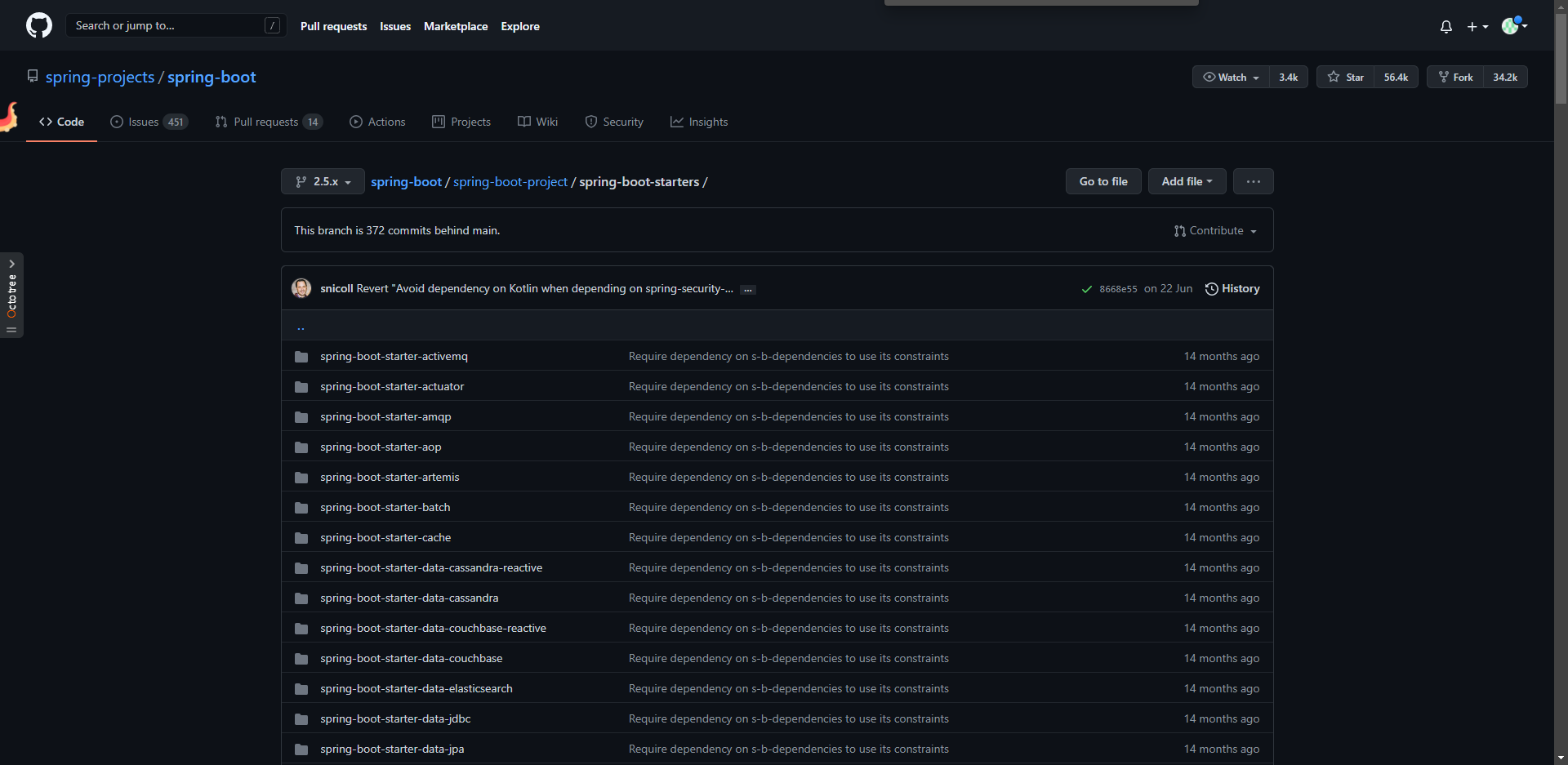The image size is (1568, 765).
Task: Open commit hash 8668e55
Action: pyautogui.click(x=1118, y=289)
